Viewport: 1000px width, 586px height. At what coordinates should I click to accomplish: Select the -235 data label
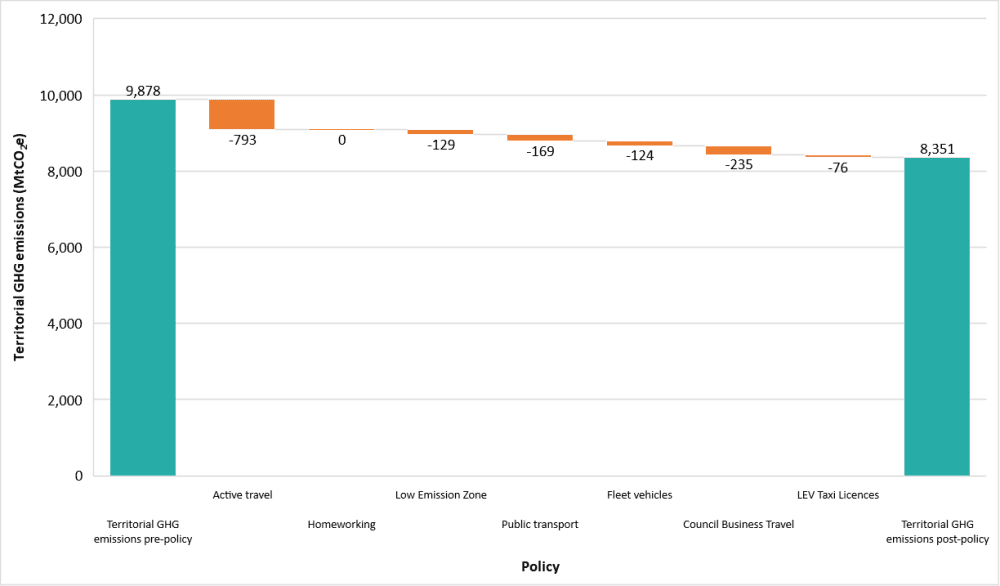click(738, 165)
